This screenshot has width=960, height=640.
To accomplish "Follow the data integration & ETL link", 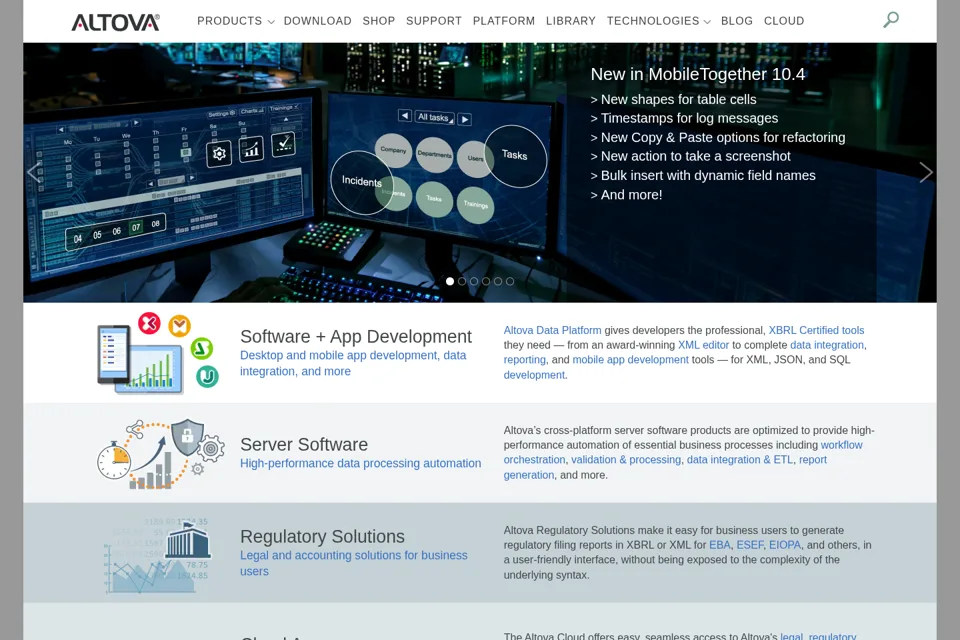I will click(740, 459).
